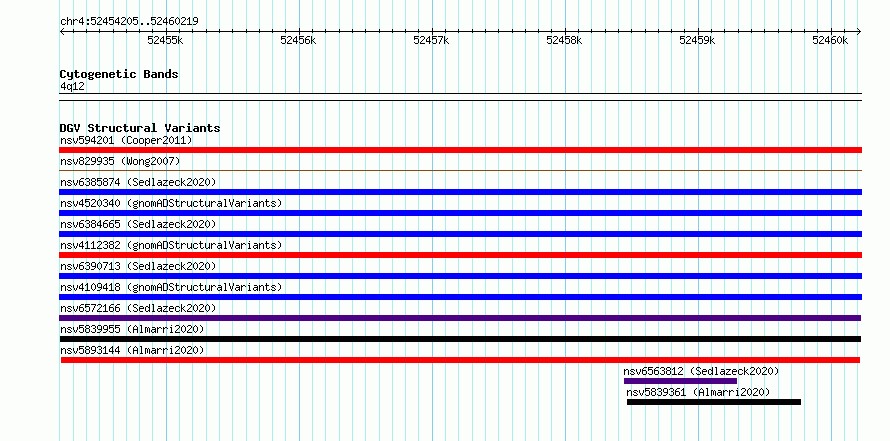Click the 52456k ruler label

(298, 40)
